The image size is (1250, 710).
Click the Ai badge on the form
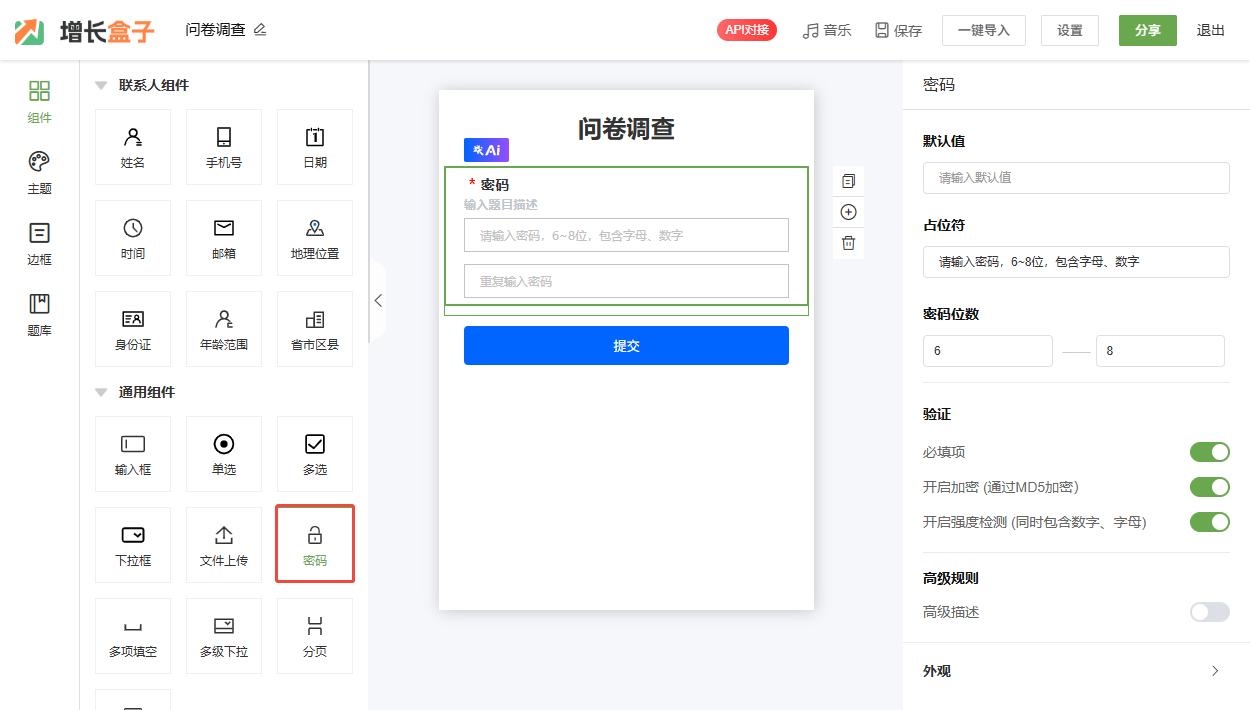[486, 150]
